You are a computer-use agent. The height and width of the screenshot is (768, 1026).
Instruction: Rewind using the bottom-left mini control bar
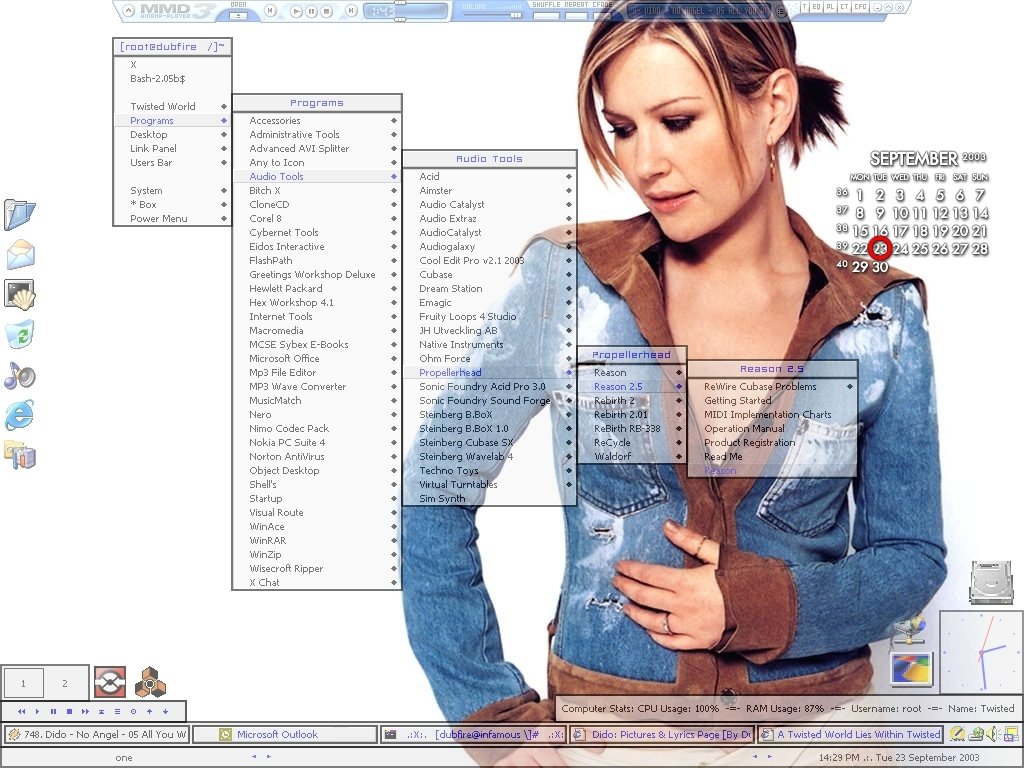pos(22,711)
